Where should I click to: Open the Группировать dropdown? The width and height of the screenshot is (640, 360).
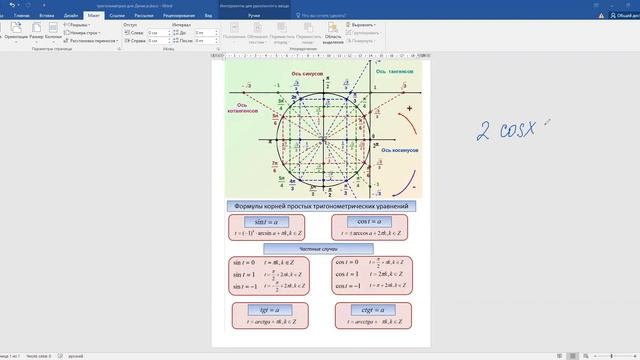363,33
